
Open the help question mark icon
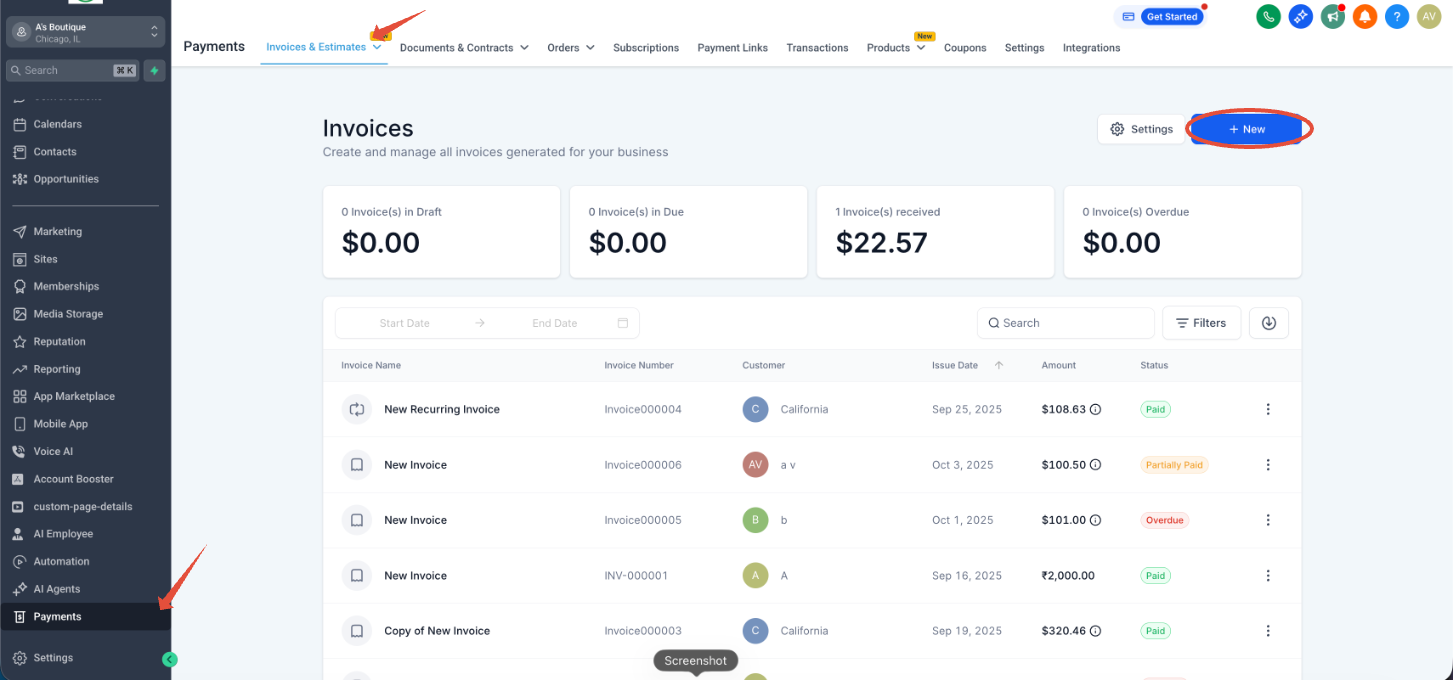(1397, 16)
